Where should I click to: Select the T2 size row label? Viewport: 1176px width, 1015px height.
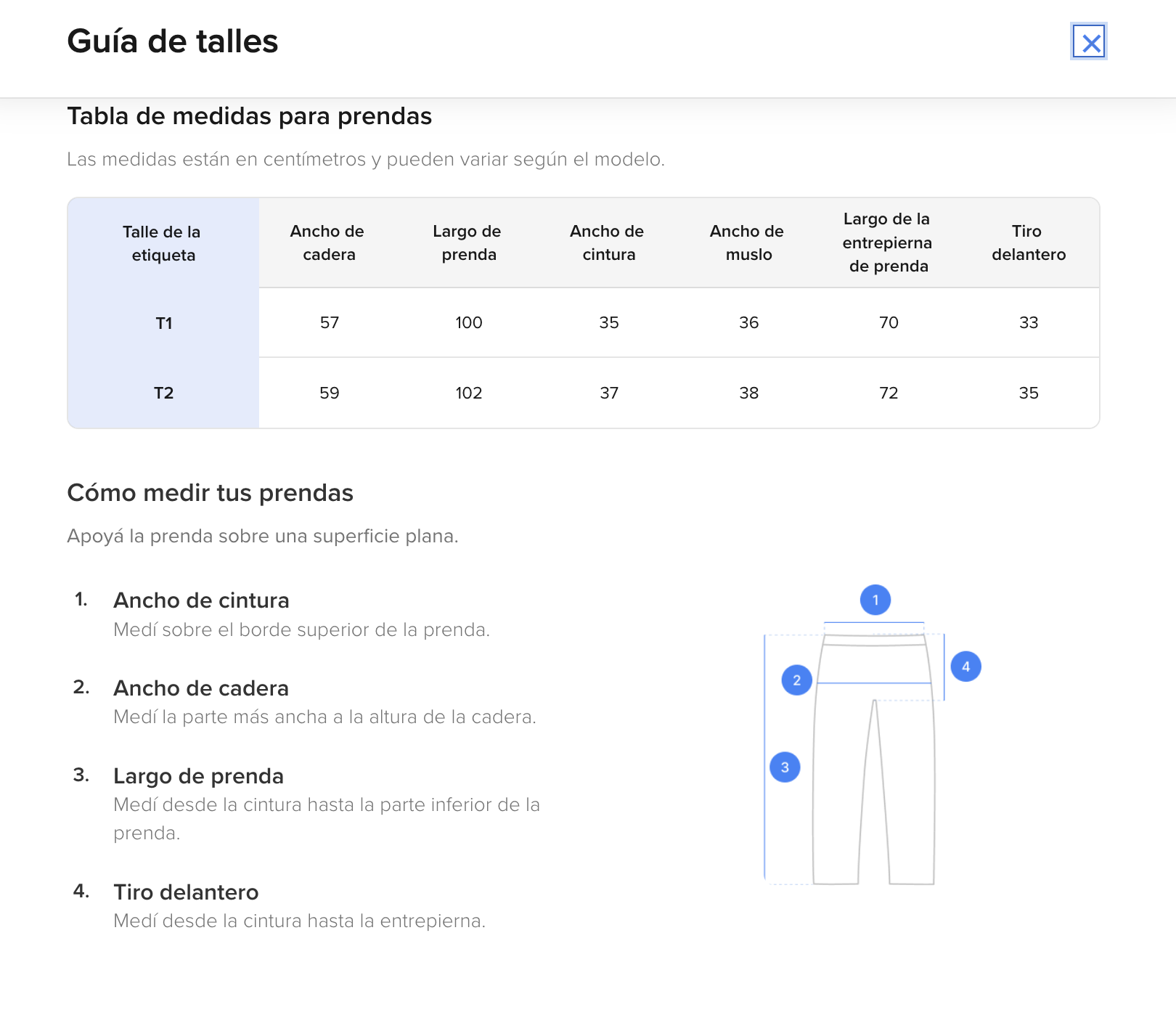164,393
